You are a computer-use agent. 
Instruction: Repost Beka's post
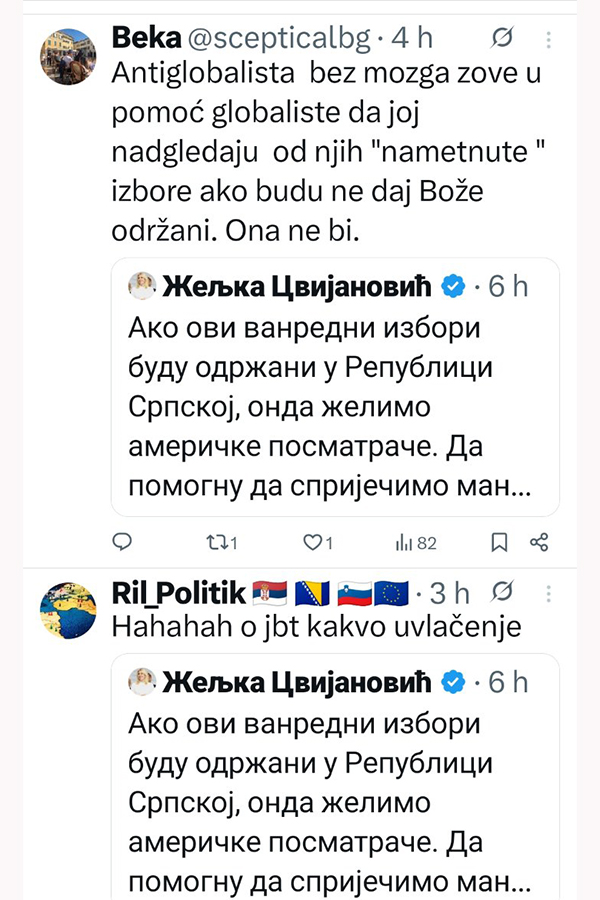pyautogui.click(x=220, y=542)
